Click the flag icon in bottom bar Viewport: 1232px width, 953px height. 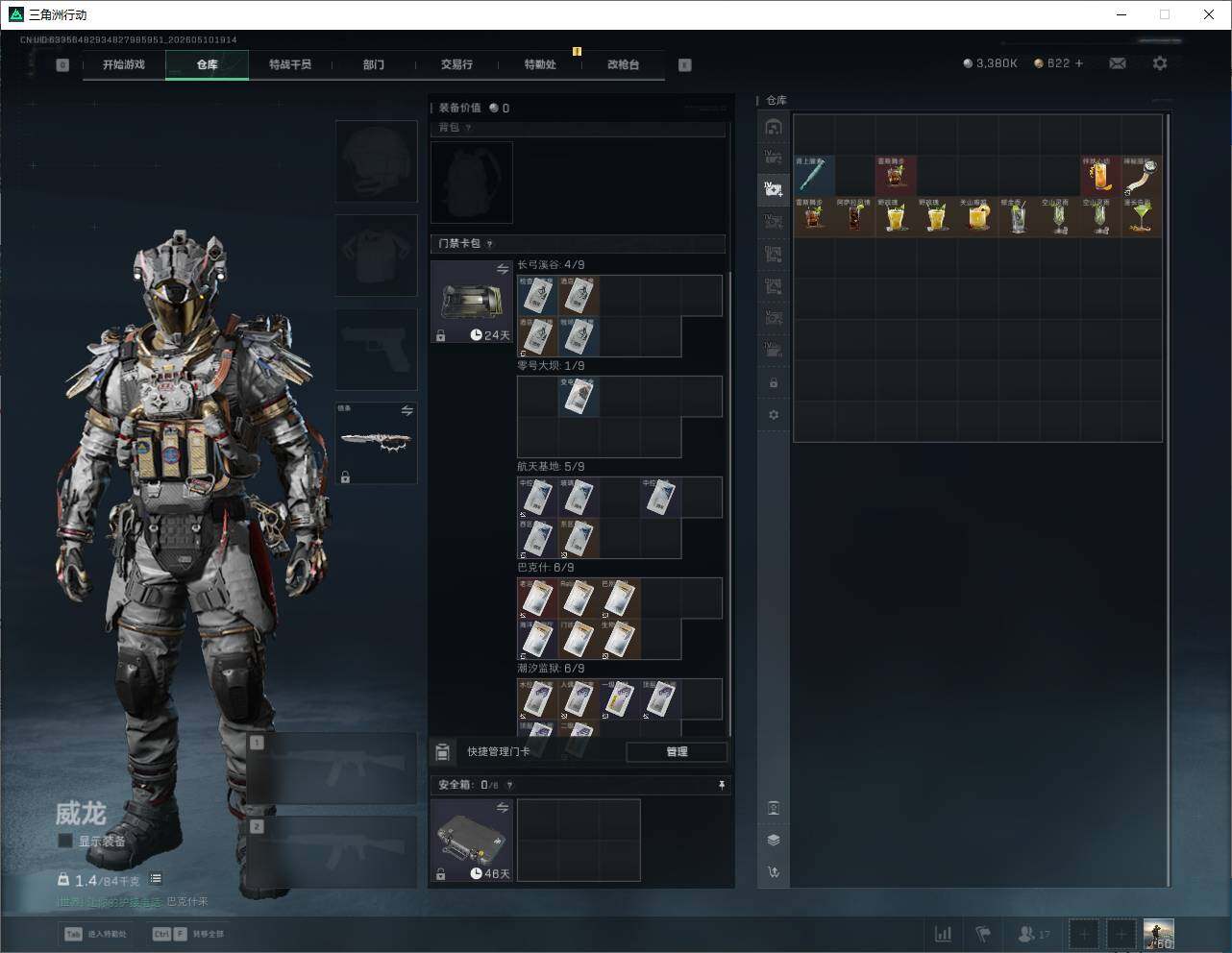983,934
